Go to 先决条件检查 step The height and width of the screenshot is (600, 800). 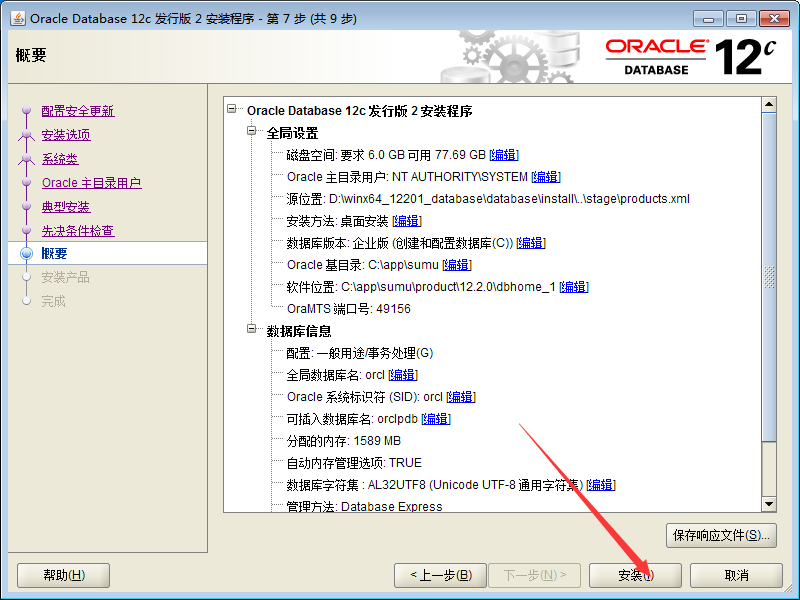tap(78, 231)
